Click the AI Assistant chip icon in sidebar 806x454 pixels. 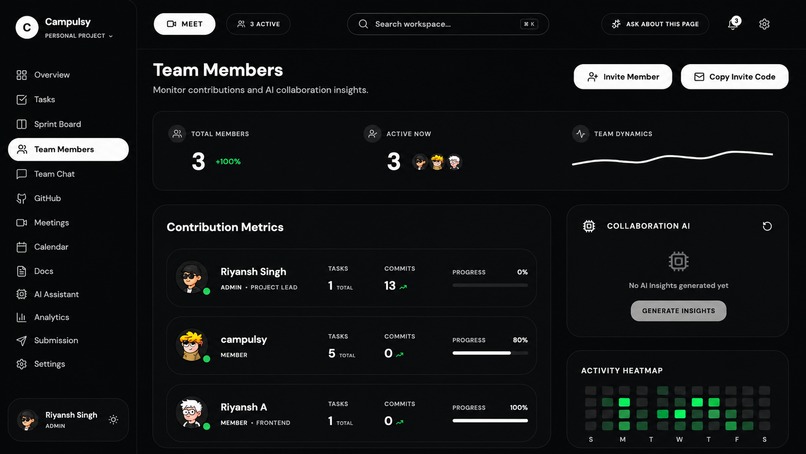(22, 294)
